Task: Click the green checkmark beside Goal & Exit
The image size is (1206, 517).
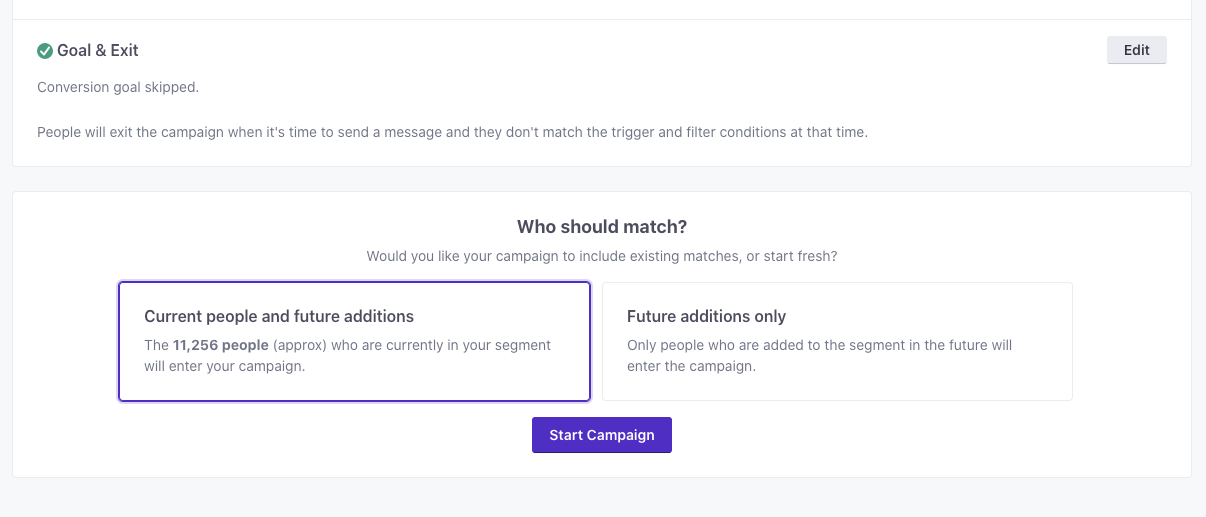Action: point(45,51)
